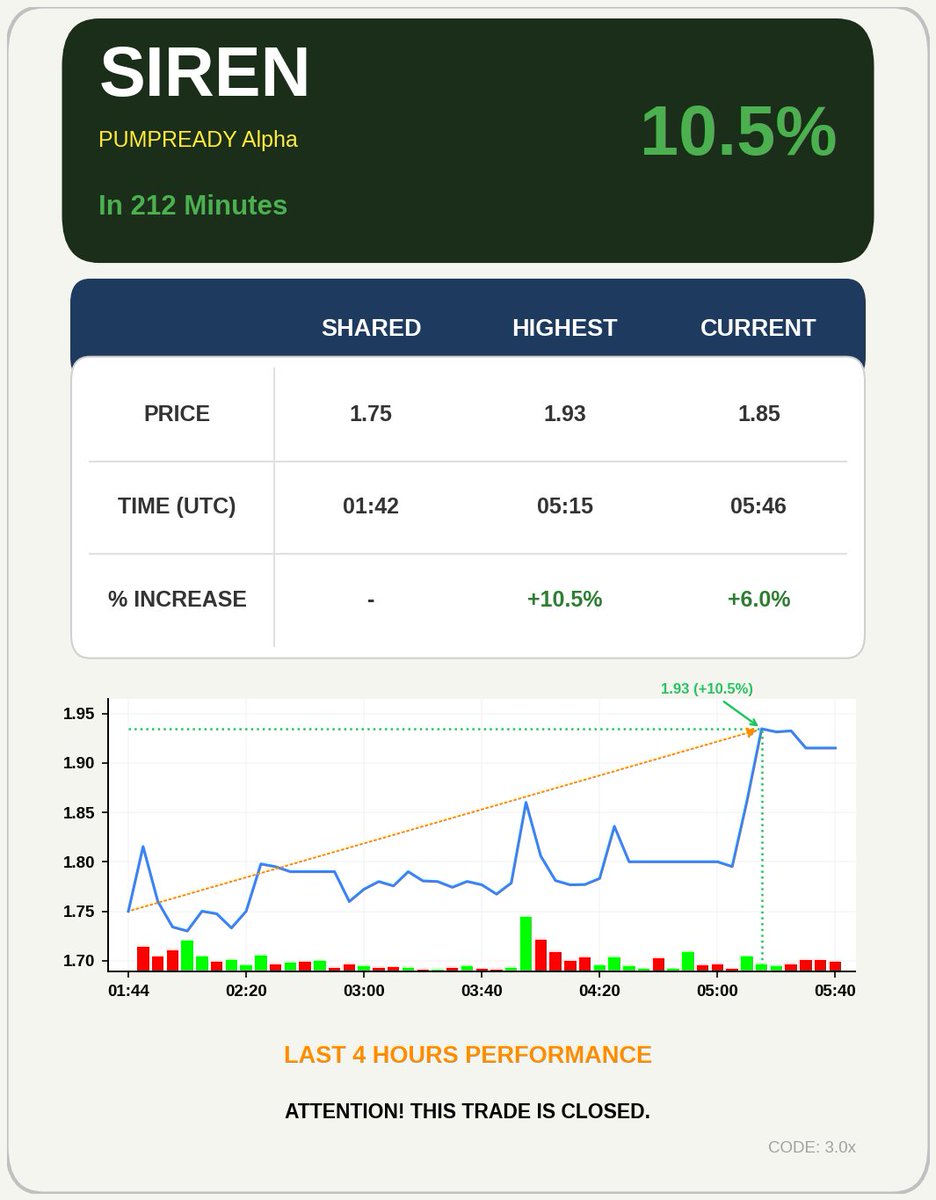The image size is (936, 1200).
Task: Click the 03:40 x-axis label
Action: click(482, 990)
